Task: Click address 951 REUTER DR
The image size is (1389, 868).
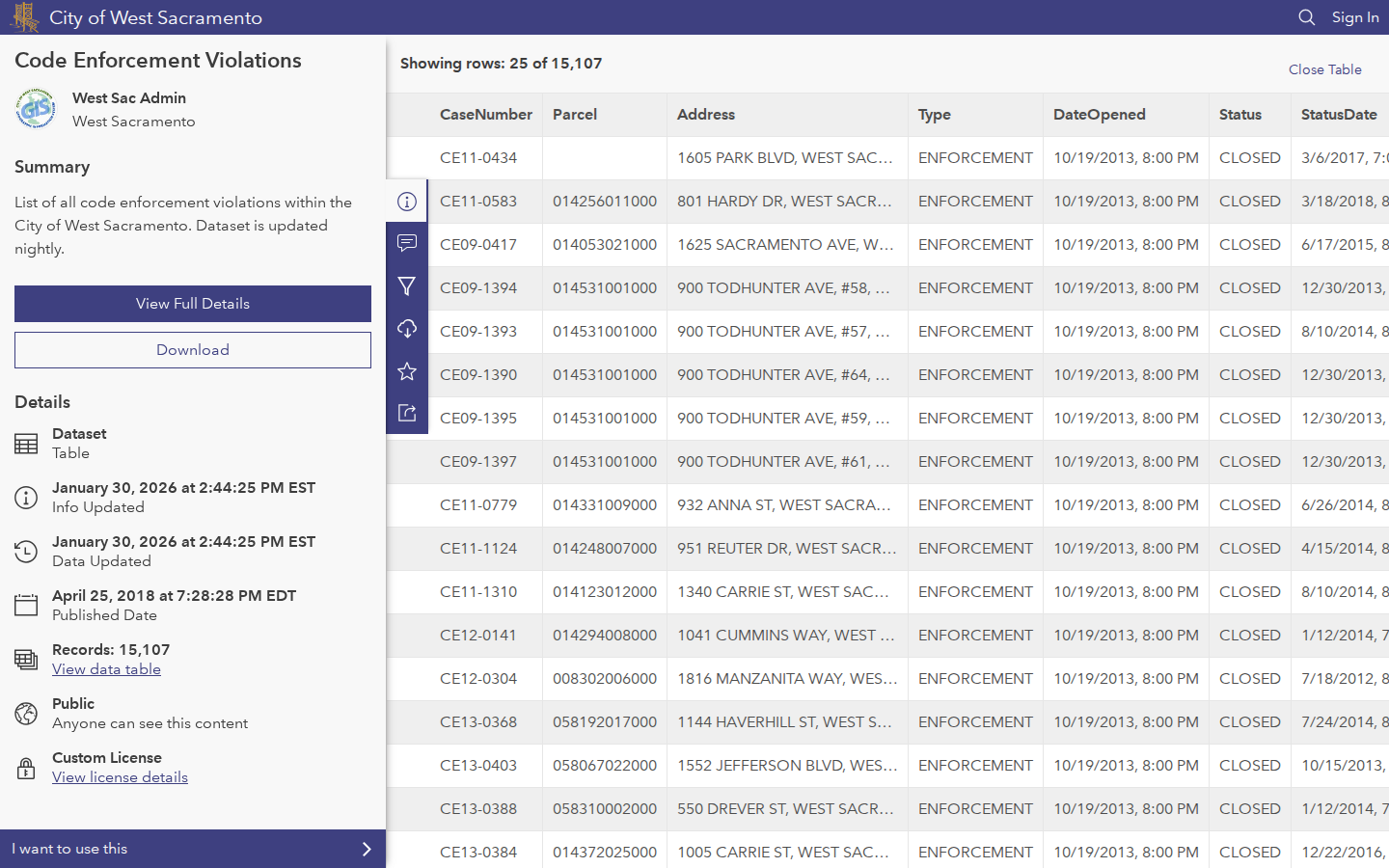Action: tap(787, 549)
